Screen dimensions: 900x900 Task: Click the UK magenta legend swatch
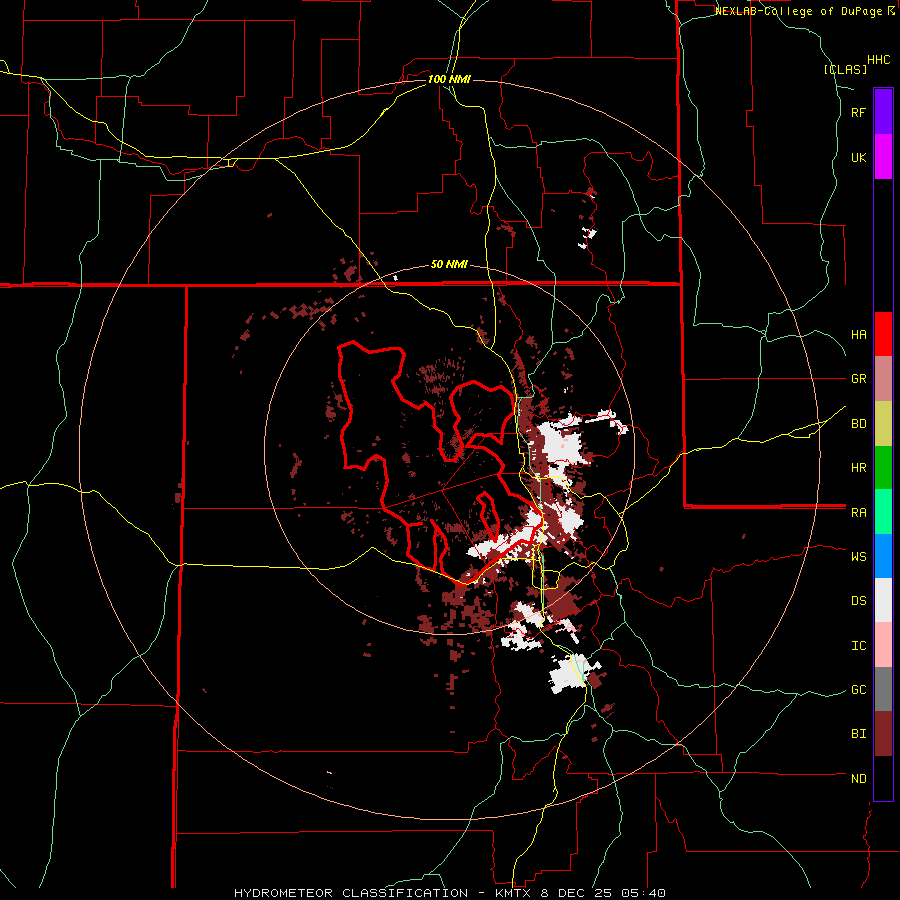tap(883, 157)
